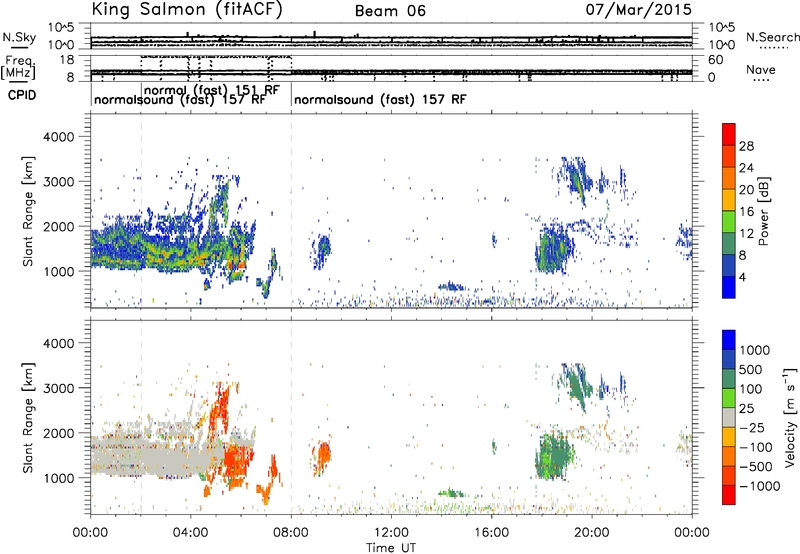Click the 'Nave' legend label
Screen dimensions: 800x554
click(761, 70)
